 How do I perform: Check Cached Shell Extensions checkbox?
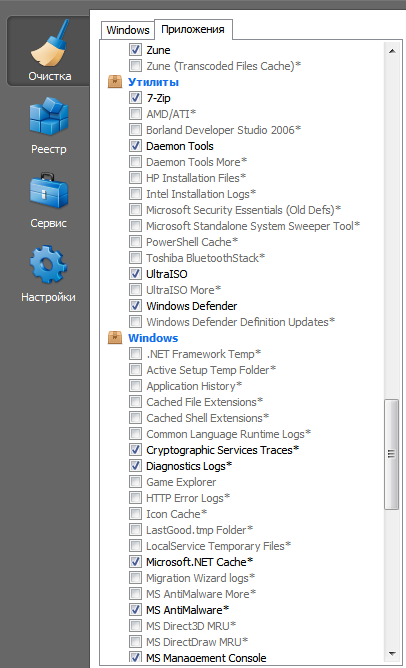135,418
